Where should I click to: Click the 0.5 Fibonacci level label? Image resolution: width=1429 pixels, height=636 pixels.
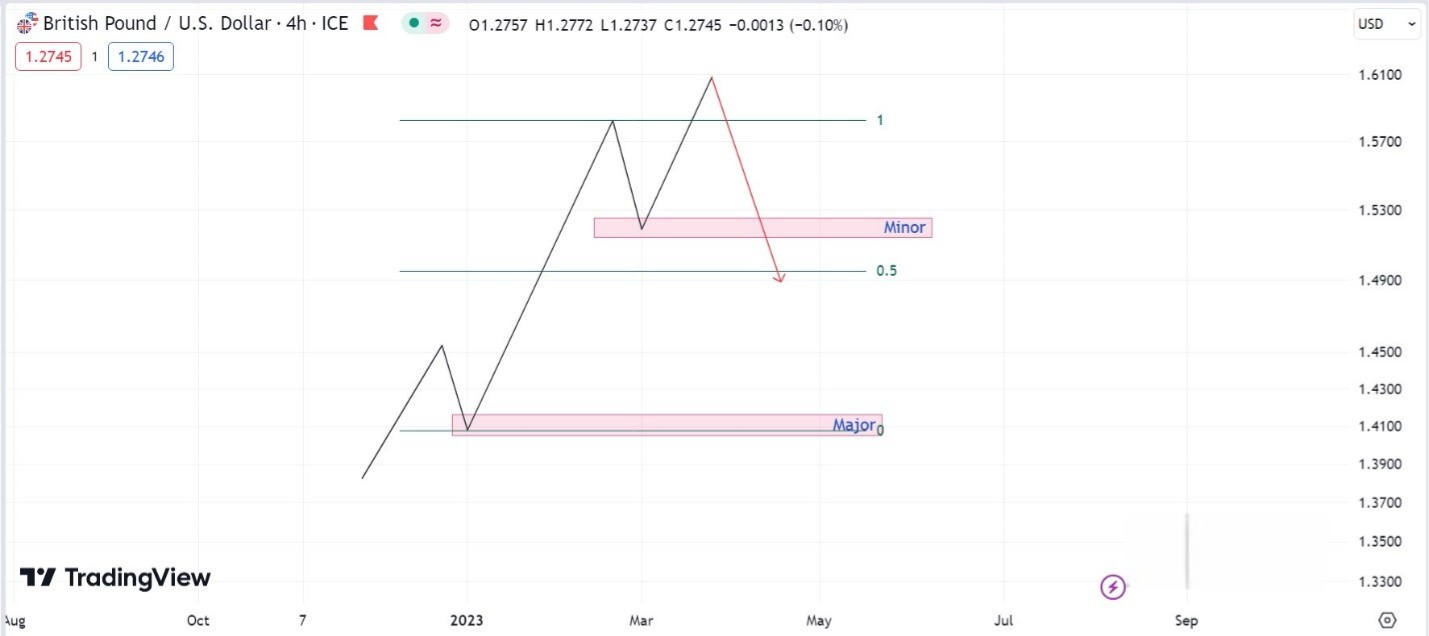coord(886,271)
